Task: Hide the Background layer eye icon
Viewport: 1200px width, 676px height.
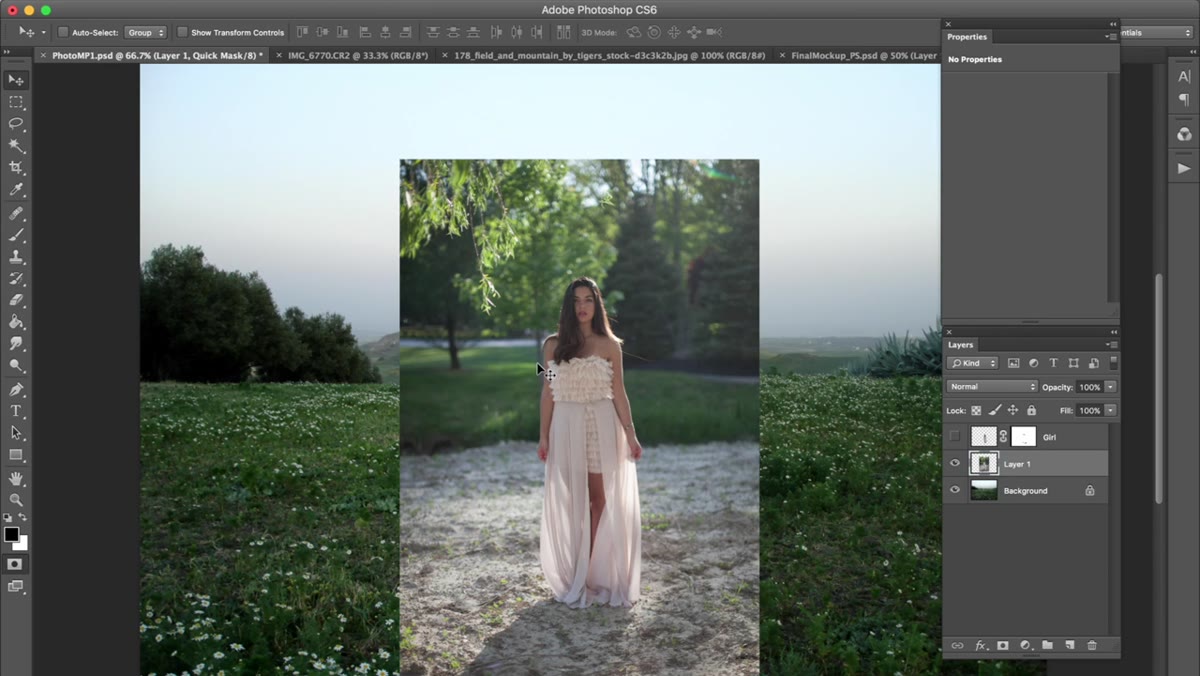Action: 955,490
